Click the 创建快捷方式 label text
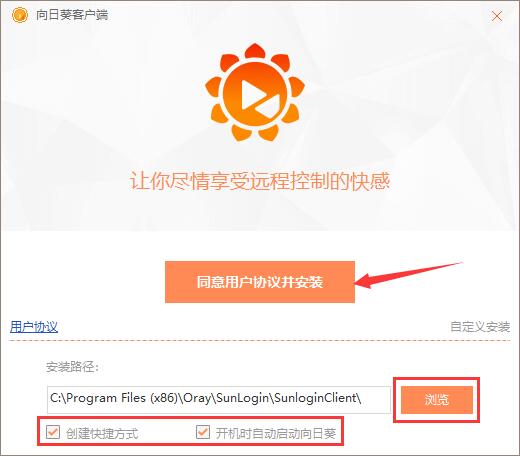520x456 pixels. pyautogui.click(x=102, y=434)
